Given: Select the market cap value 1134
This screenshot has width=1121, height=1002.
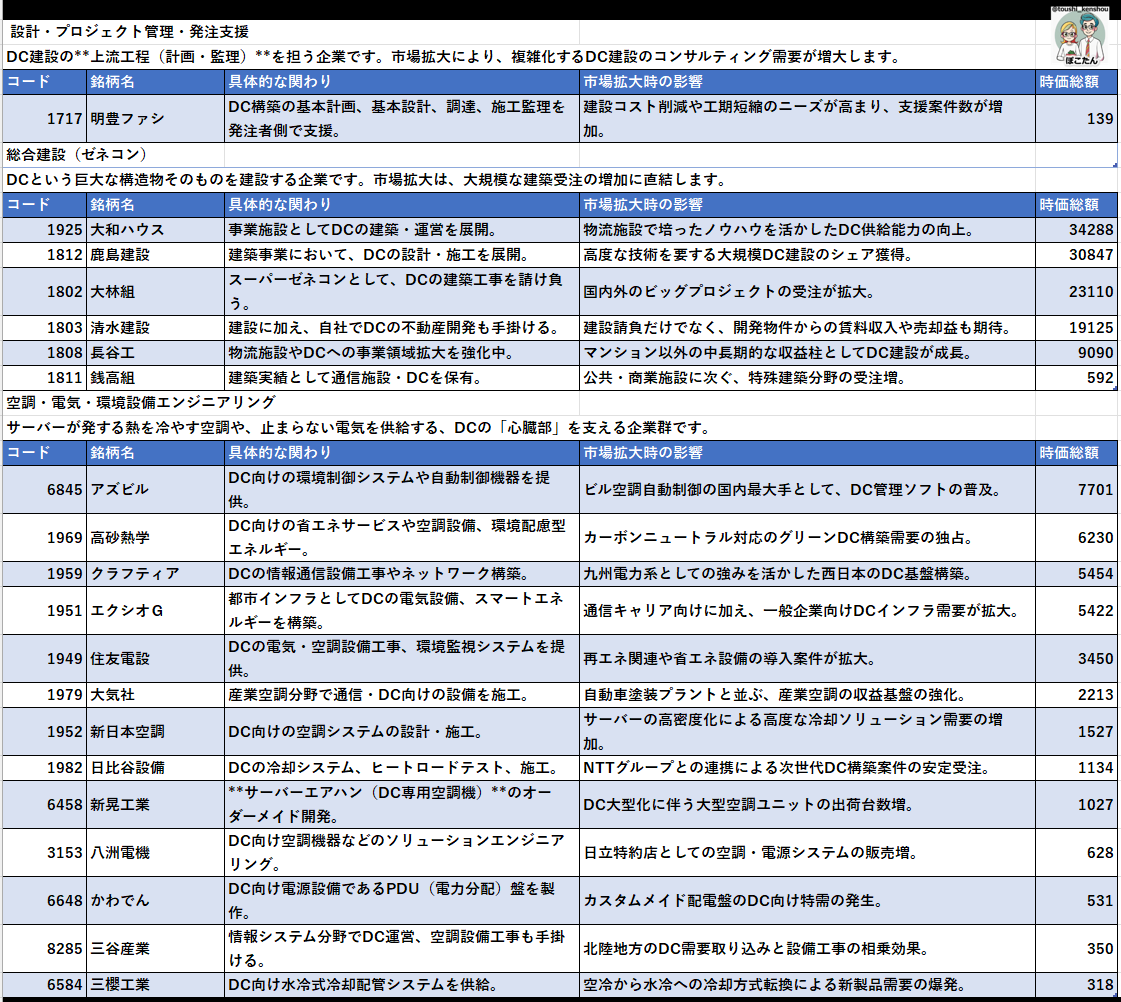Looking at the screenshot, I should tap(1076, 768).
